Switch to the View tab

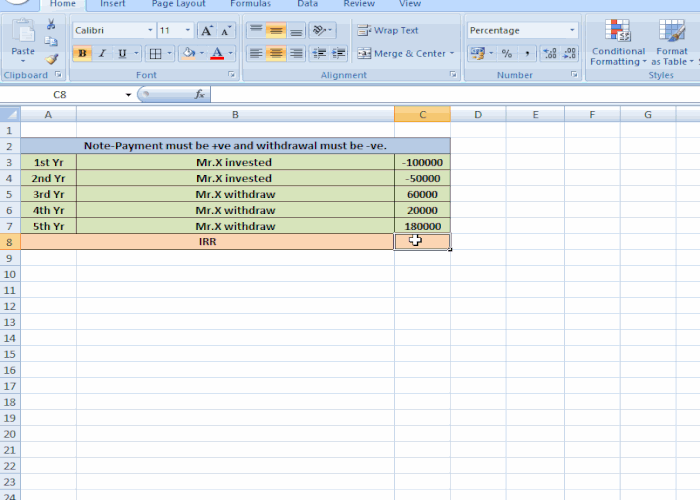tap(410, 4)
